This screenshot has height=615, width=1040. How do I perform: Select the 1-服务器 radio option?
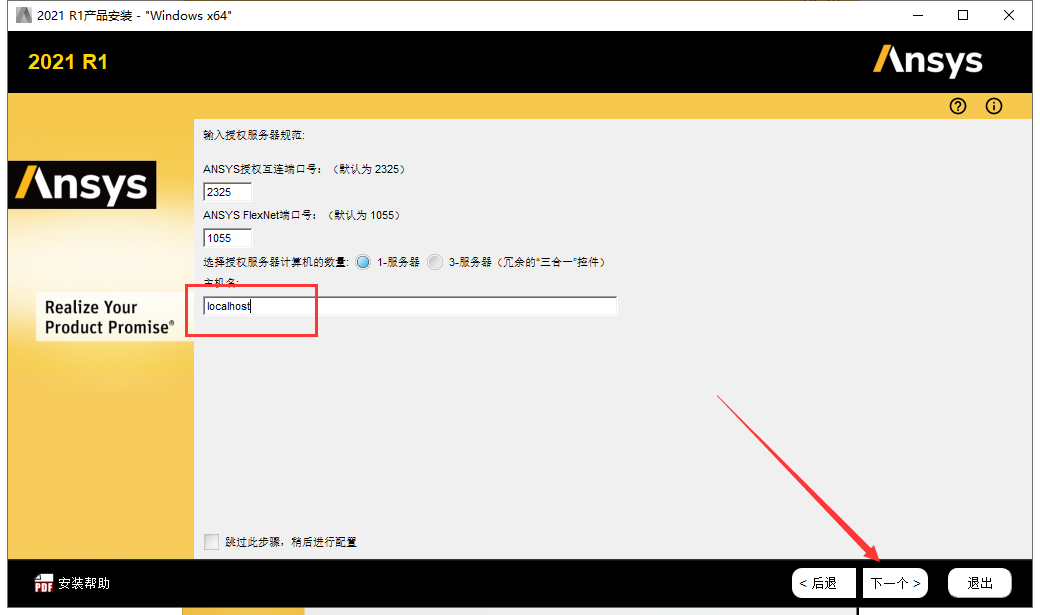coord(363,261)
